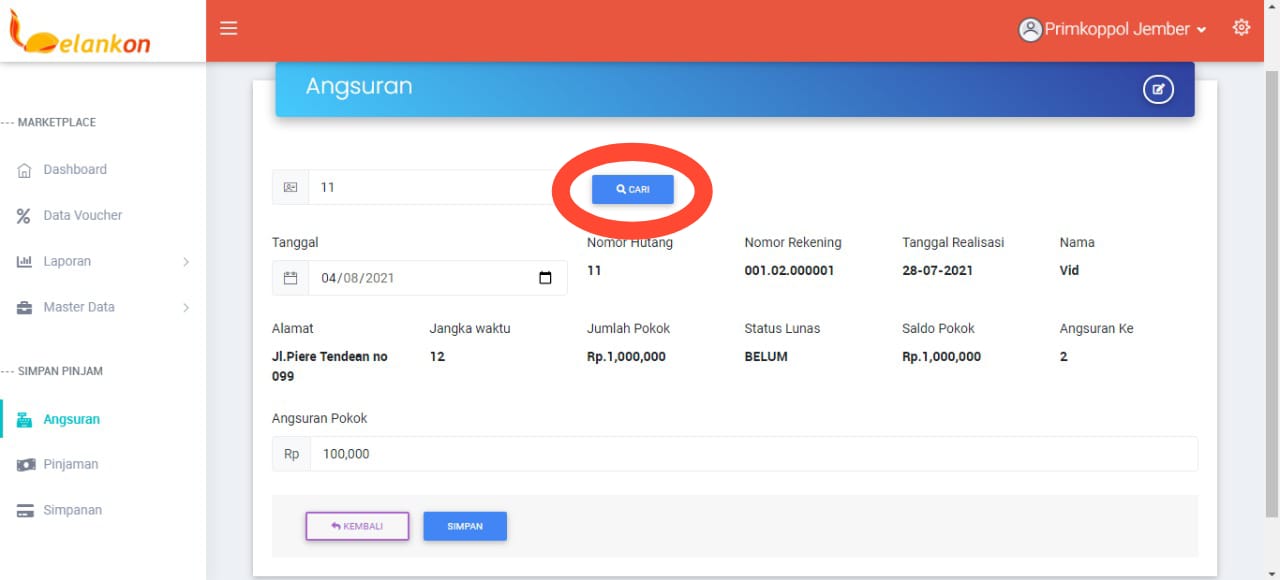Click the Dashboard home icon
1280x580 pixels.
tap(25, 170)
